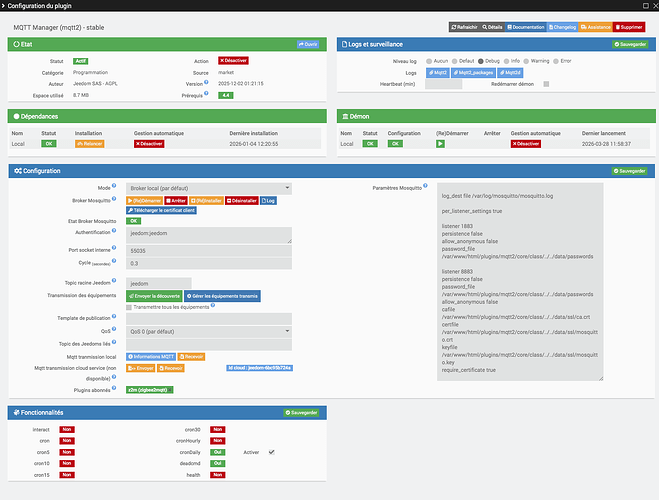Select Defaut log level
The height and width of the screenshot is (500, 659).
coord(454,61)
